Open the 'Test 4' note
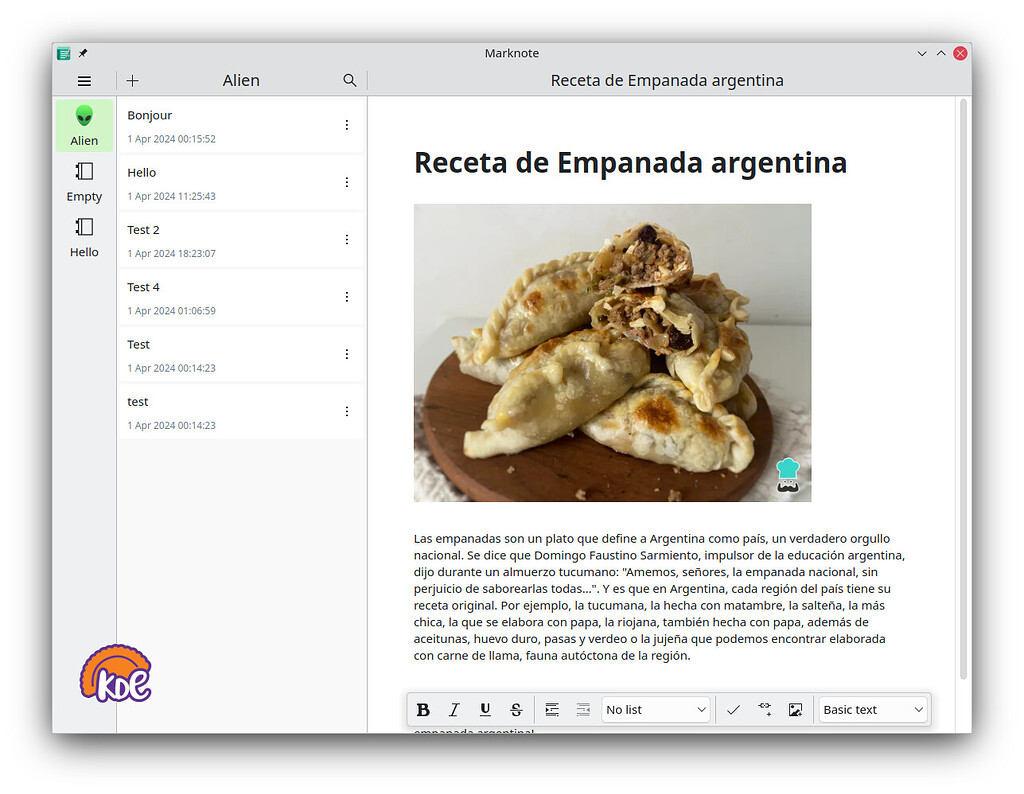The height and width of the screenshot is (794, 1024). (x=230, y=297)
